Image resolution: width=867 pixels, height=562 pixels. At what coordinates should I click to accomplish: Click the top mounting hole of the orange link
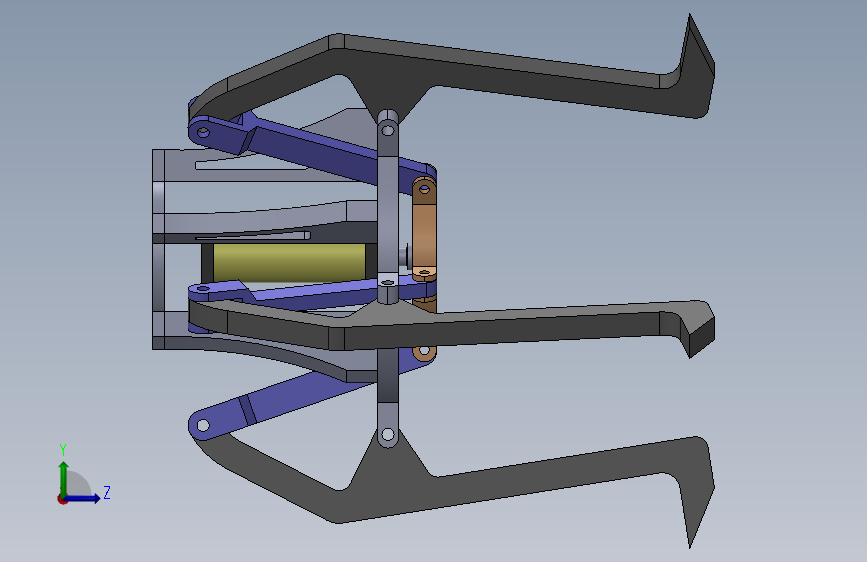[x=424, y=189]
